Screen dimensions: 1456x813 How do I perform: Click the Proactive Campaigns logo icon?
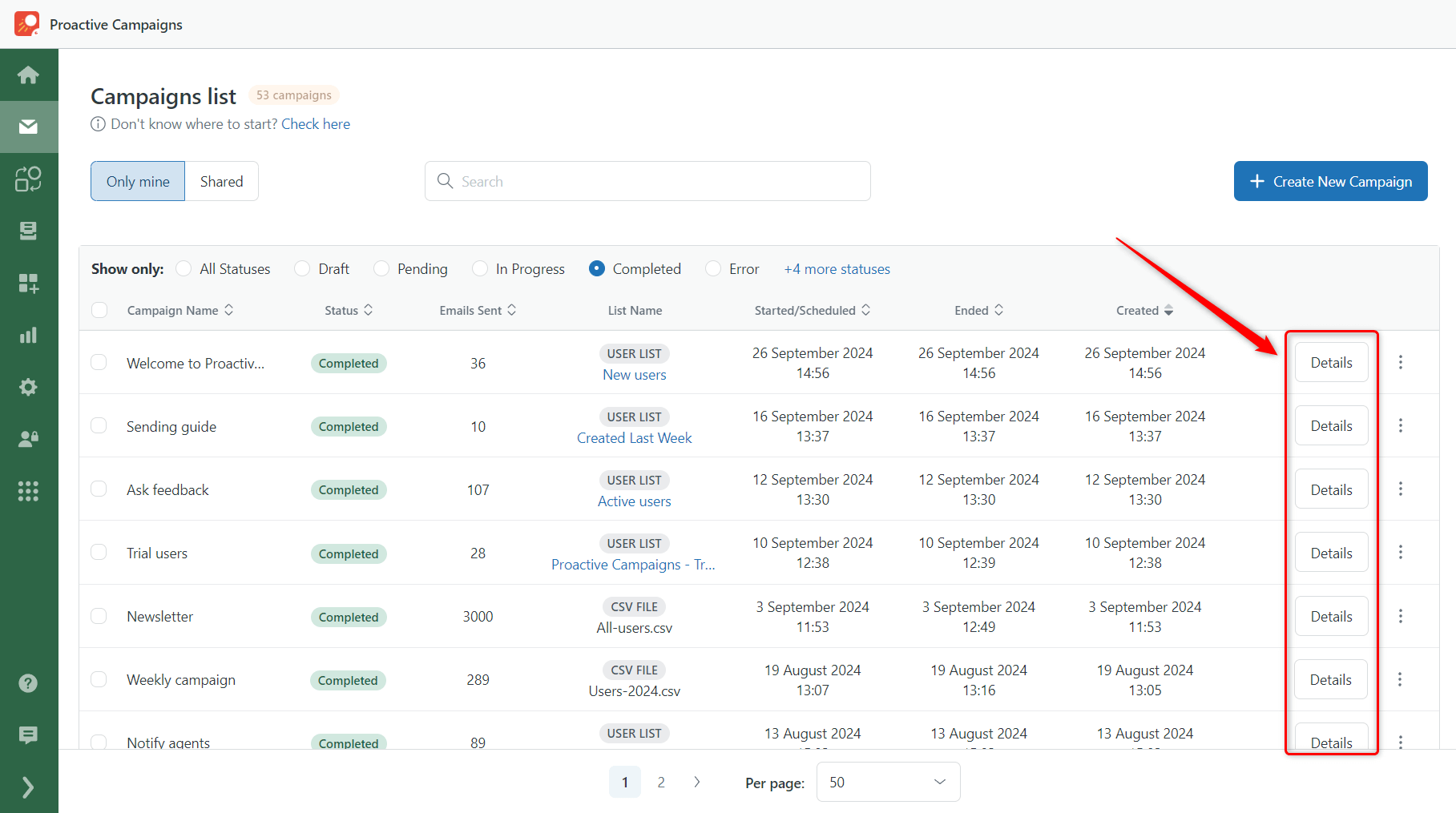click(x=26, y=24)
